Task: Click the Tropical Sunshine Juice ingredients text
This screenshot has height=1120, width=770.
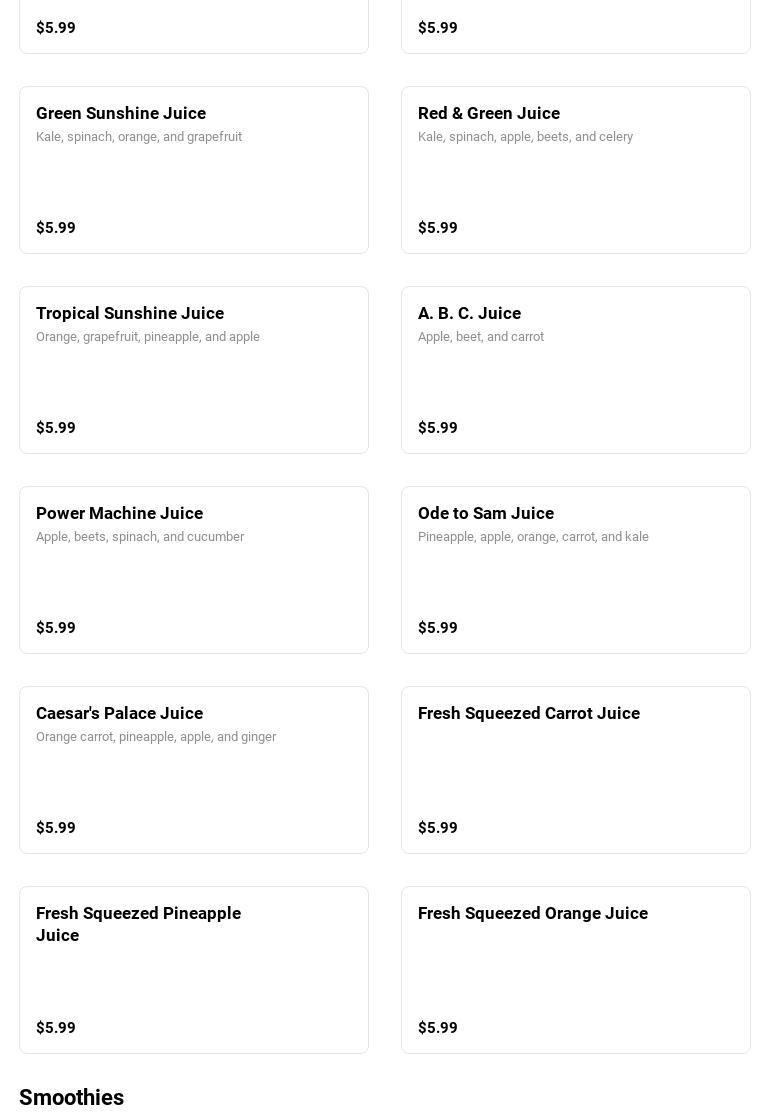Action: (148, 337)
